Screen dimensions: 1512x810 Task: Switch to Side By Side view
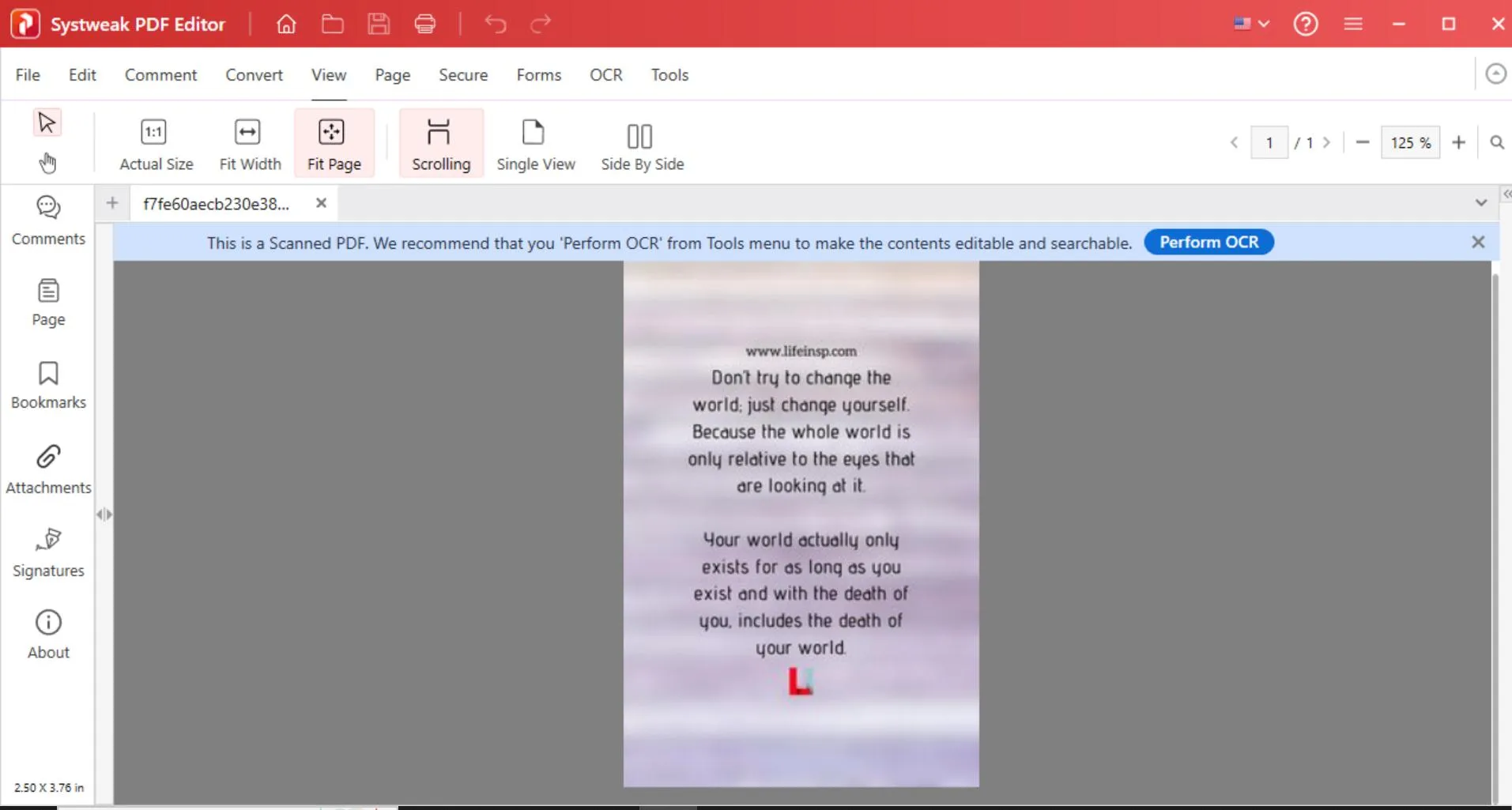pos(640,142)
